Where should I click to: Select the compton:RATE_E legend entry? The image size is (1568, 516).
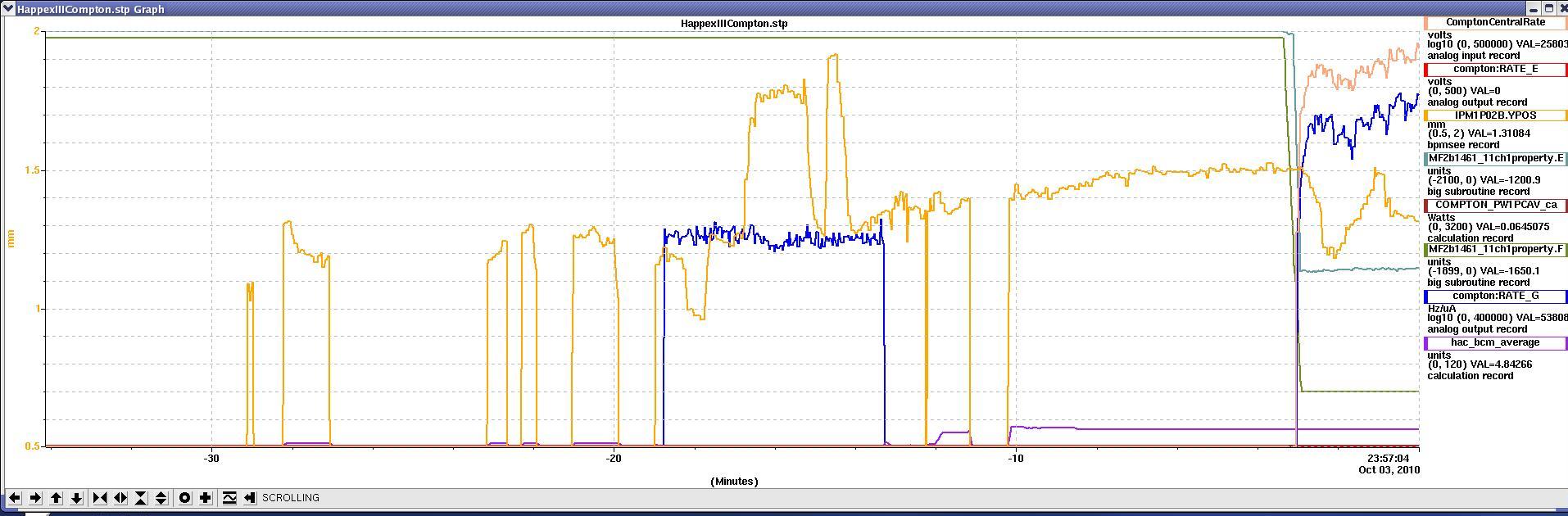click(x=1495, y=70)
